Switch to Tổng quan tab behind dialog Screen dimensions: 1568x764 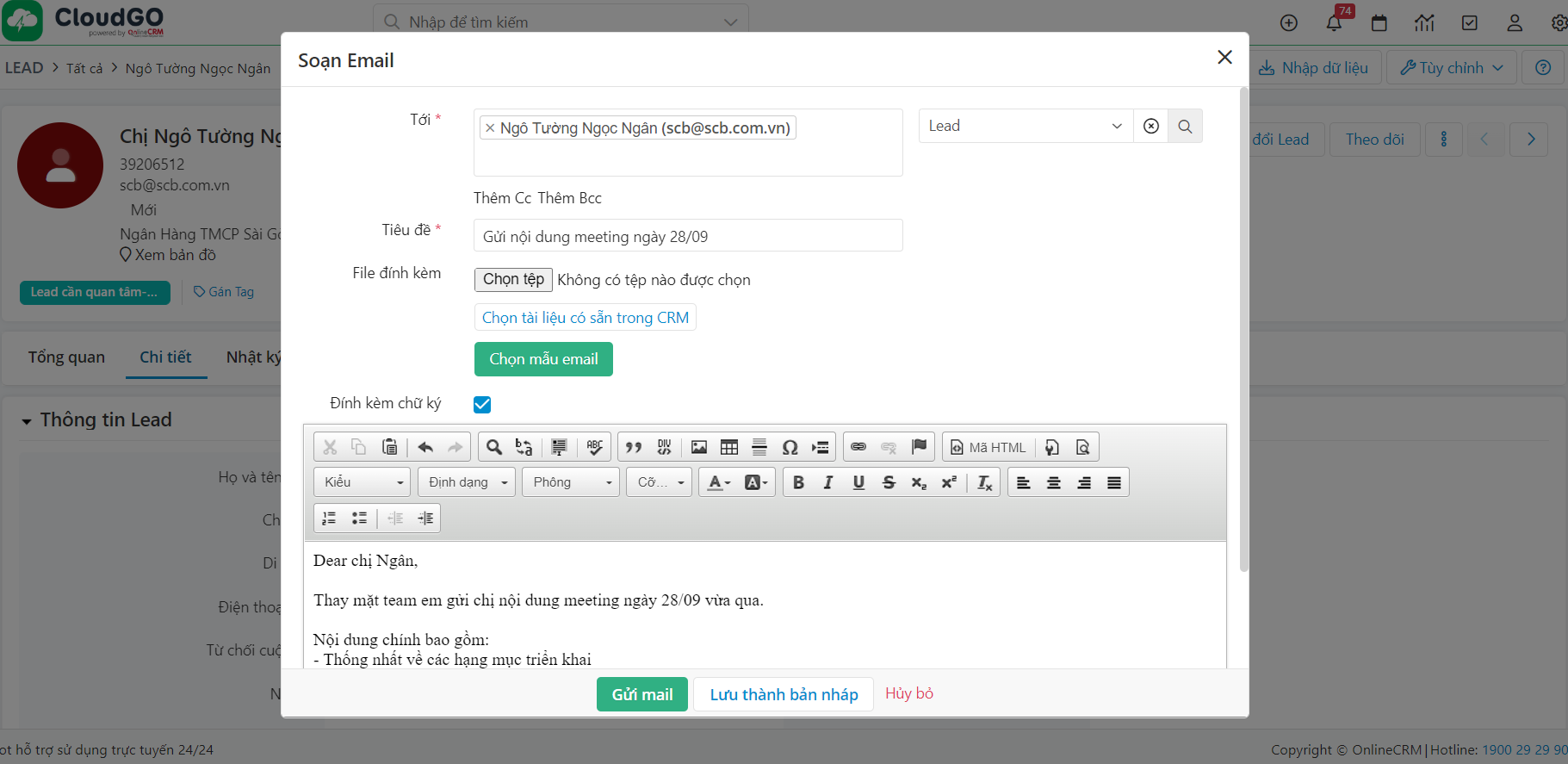point(66,357)
